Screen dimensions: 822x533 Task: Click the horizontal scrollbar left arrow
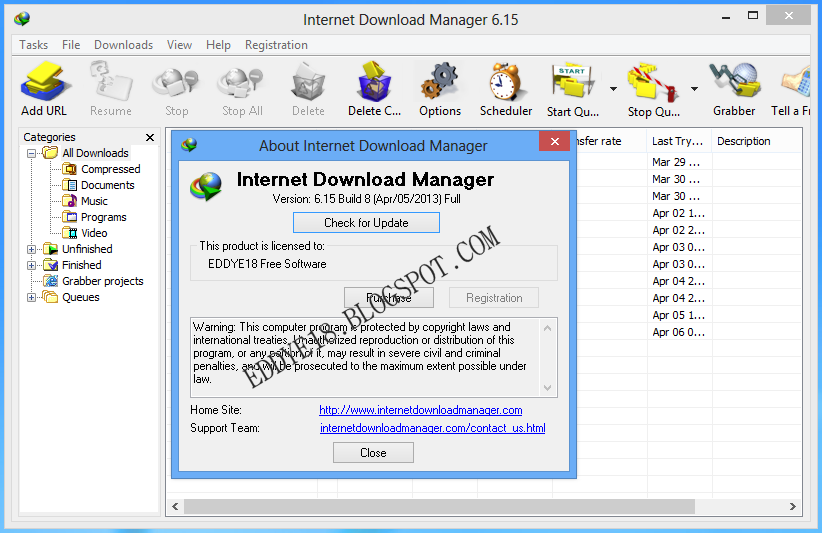175,506
